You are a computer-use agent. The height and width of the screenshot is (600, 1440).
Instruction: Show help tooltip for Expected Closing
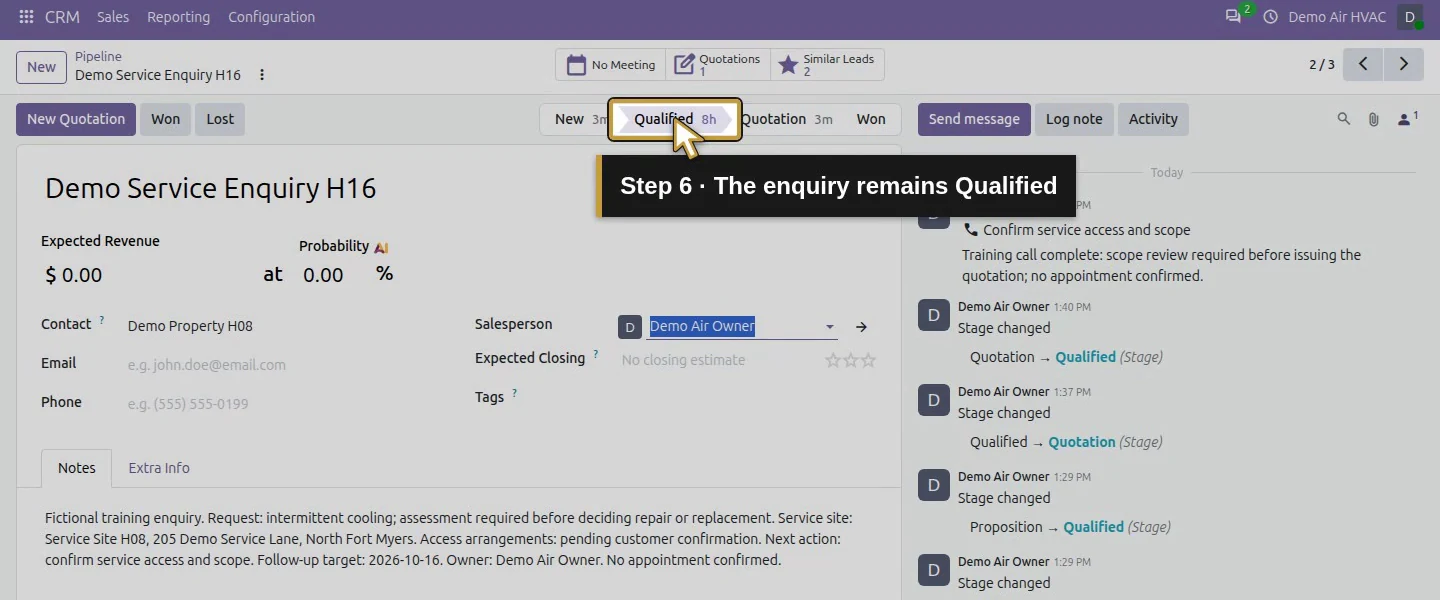(x=596, y=354)
